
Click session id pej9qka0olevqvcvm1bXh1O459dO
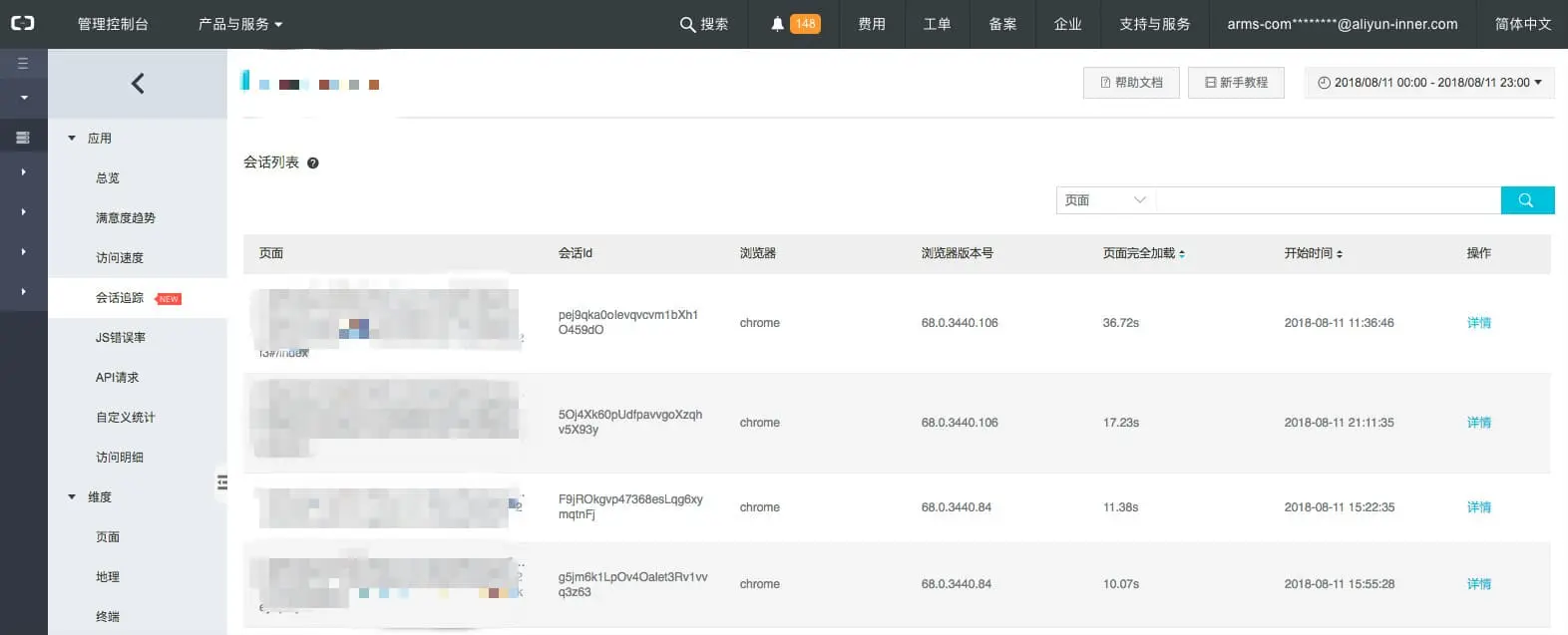[x=628, y=322]
